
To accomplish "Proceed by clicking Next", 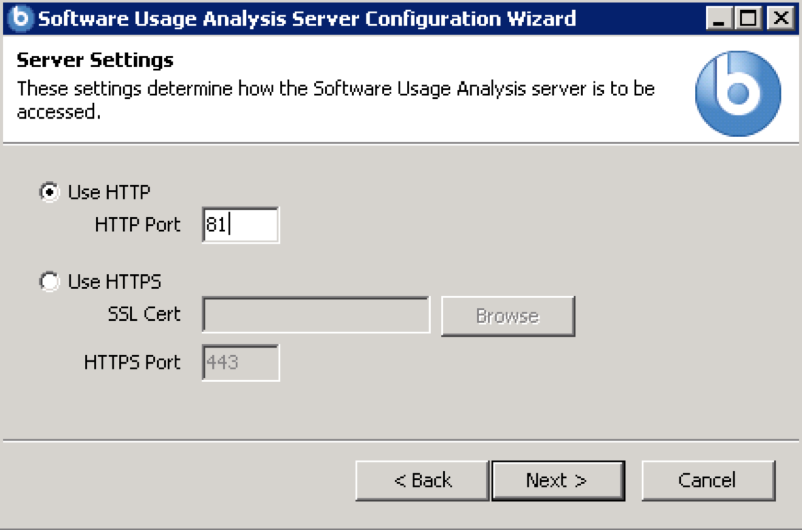I will point(557,481).
